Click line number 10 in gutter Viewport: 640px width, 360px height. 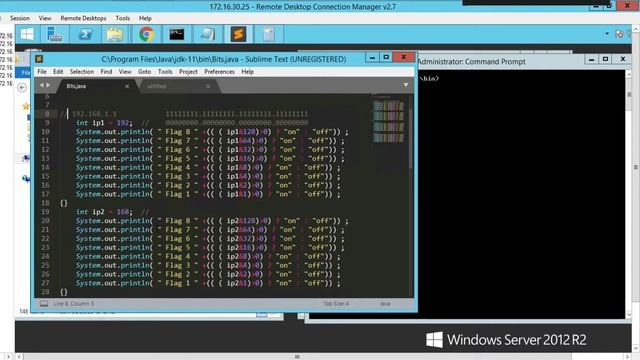45,132
